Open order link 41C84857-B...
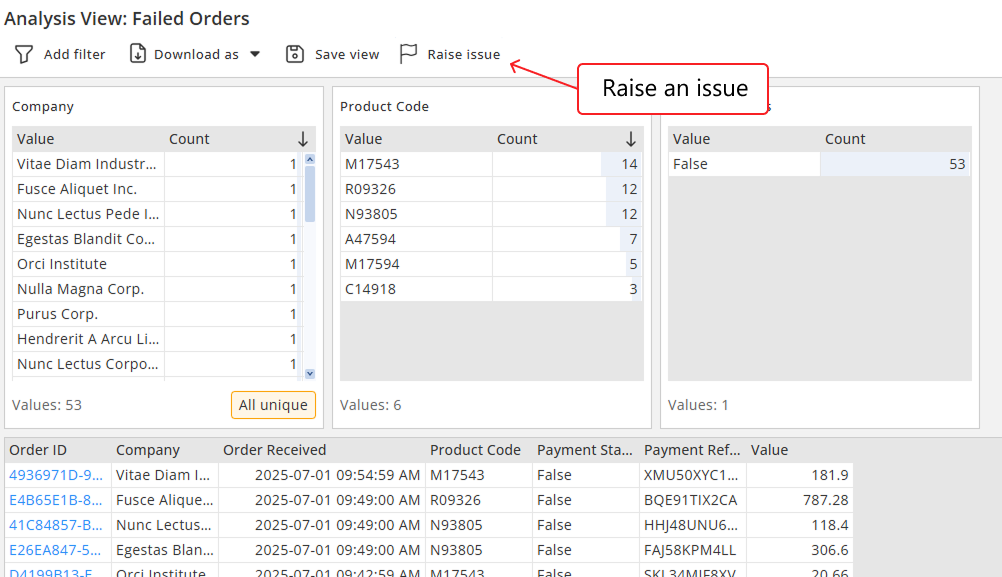The image size is (1002, 577). (x=56, y=525)
